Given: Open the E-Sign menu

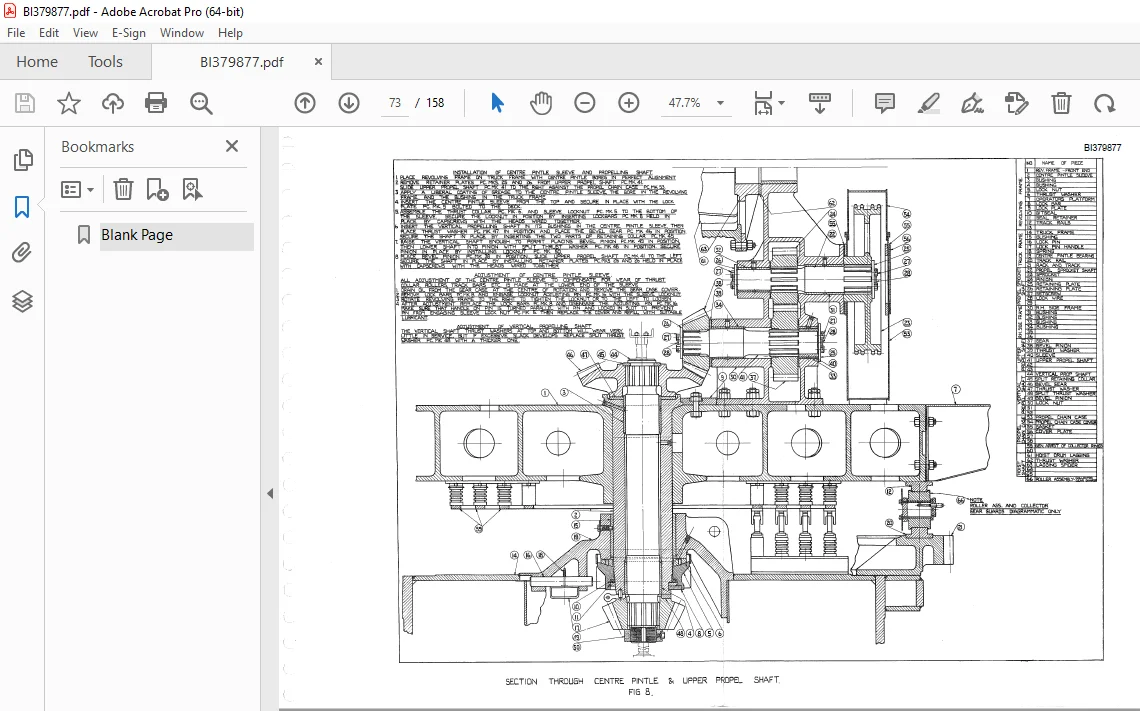Looking at the screenshot, I should point(129,33).
